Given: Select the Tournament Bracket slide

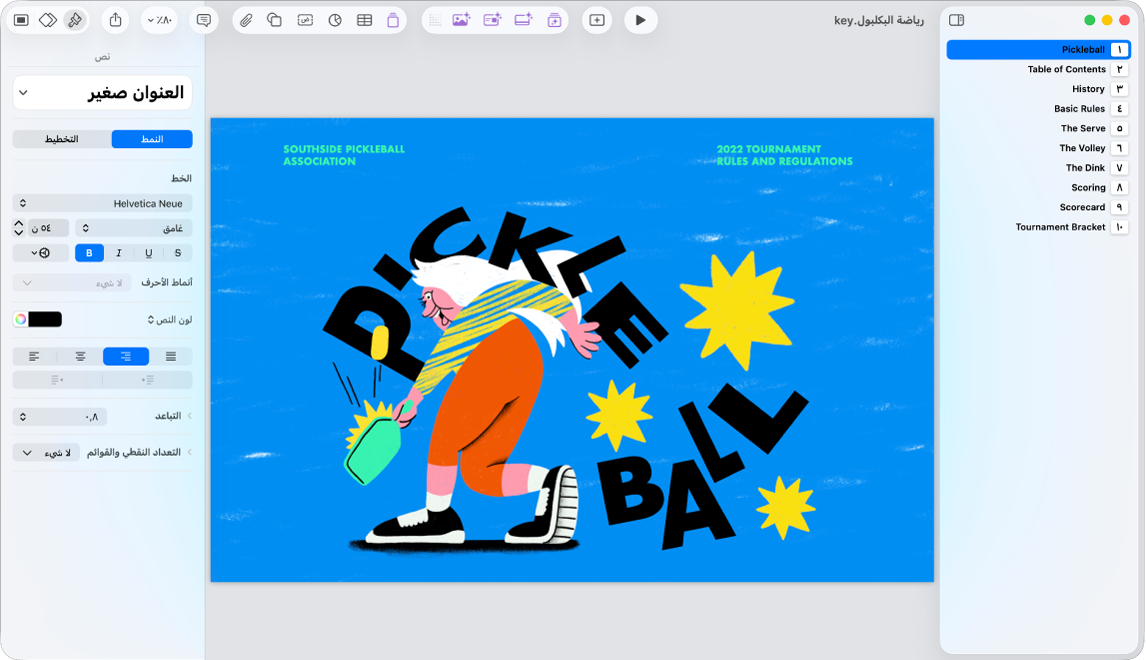Looking at the screenshot, I should tap(1039, 227).
